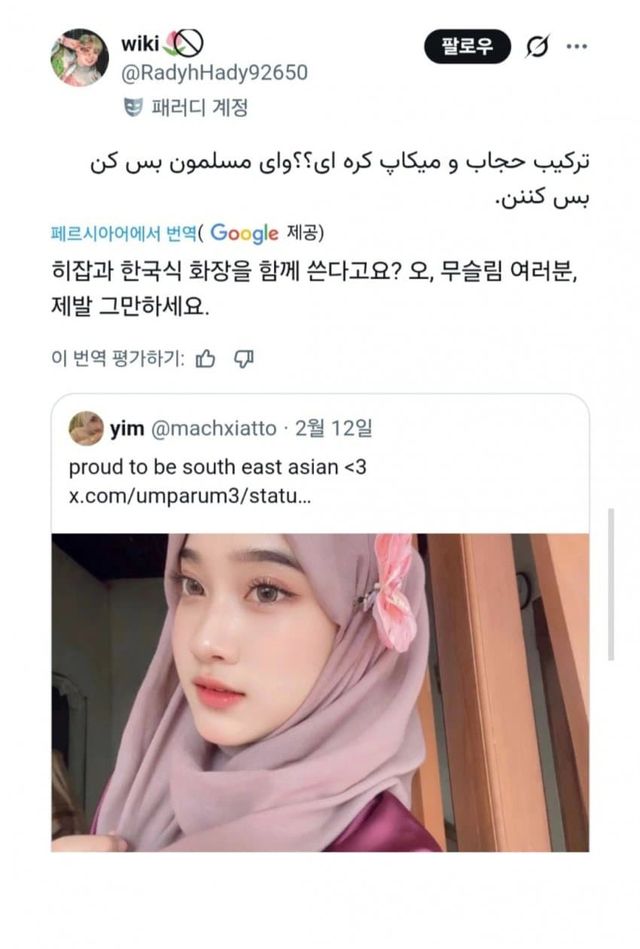Tap the Google logo in translation credit
The image size is (640, 949).
click(244, 233)
